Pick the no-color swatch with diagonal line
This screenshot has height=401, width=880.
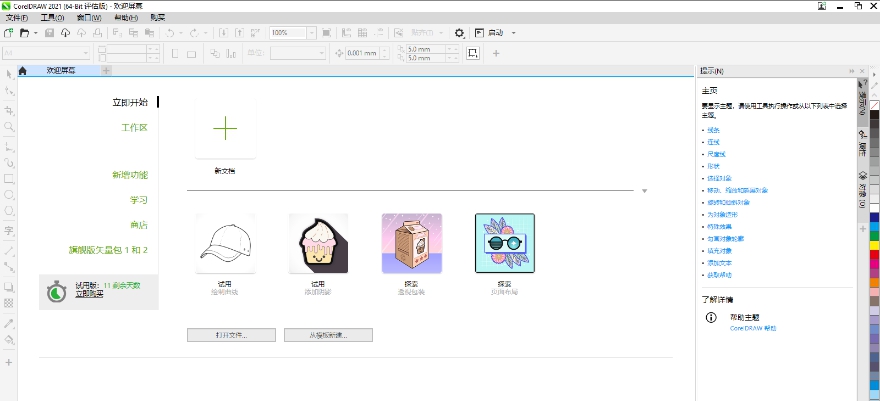click(x=874, y=105)
